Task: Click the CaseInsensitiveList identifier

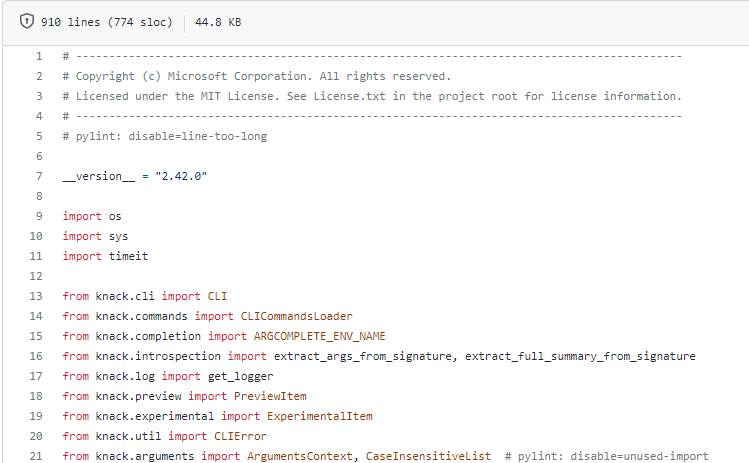Action: [x=429, y=456]
